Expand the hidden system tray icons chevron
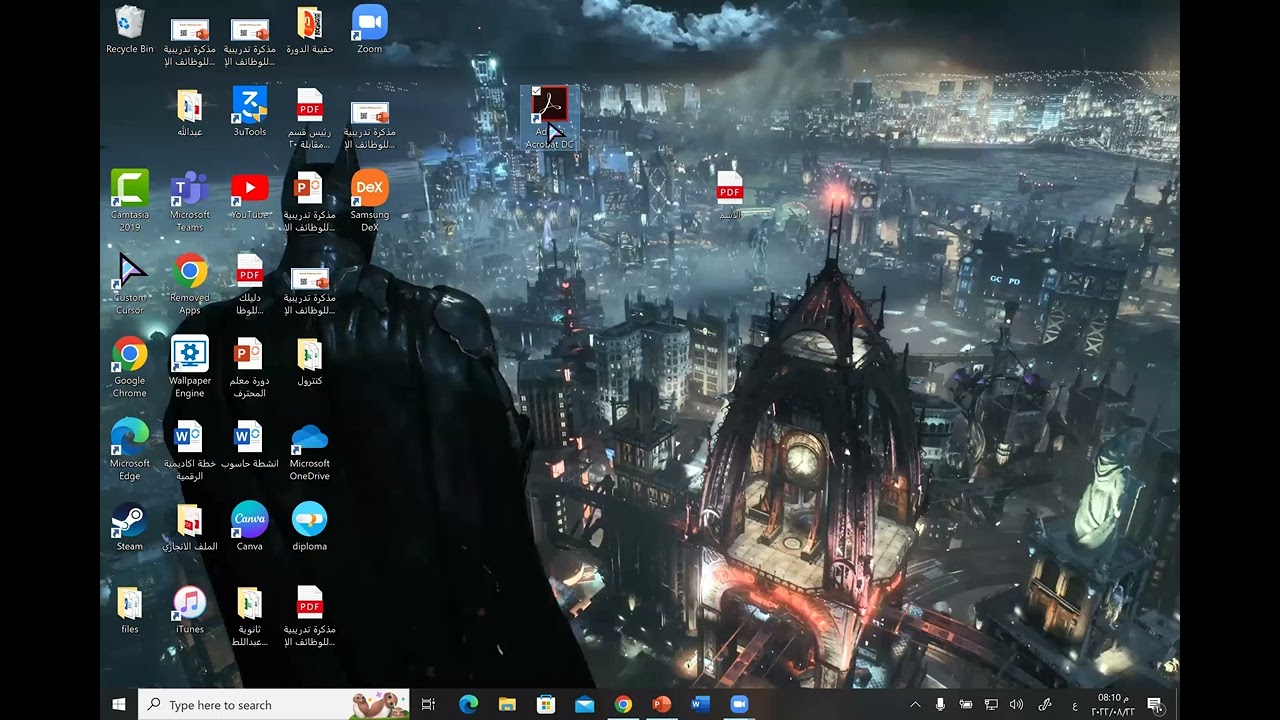Screen dimensions: 1280x720 click(915, 705)
